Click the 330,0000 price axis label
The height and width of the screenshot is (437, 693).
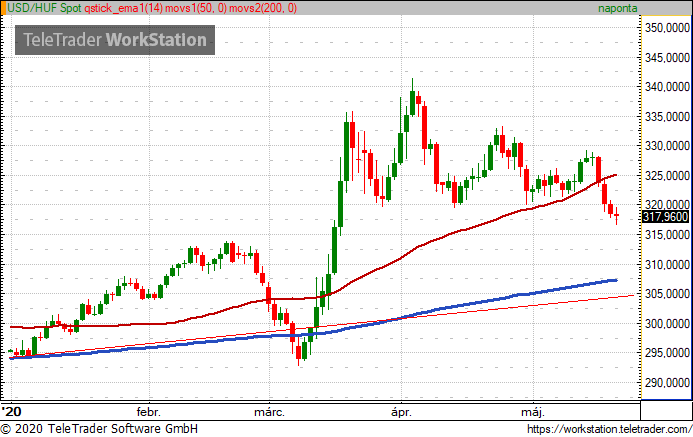[x=667, y=146]
